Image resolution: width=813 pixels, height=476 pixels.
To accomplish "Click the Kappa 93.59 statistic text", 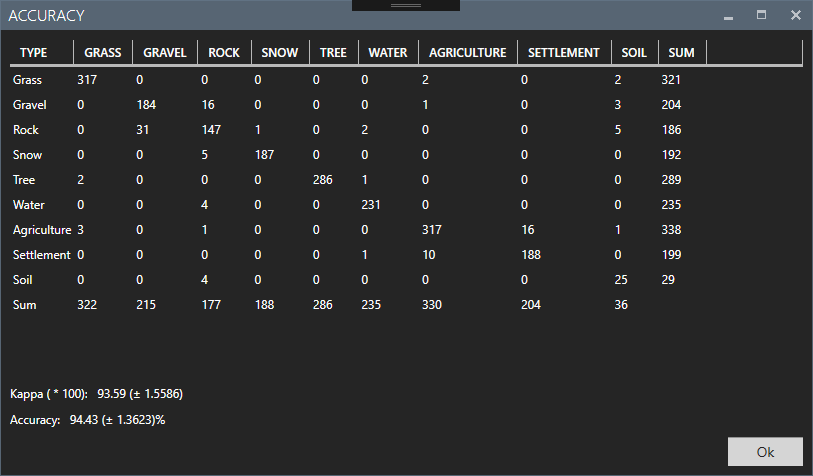I will tap(96, 394).
